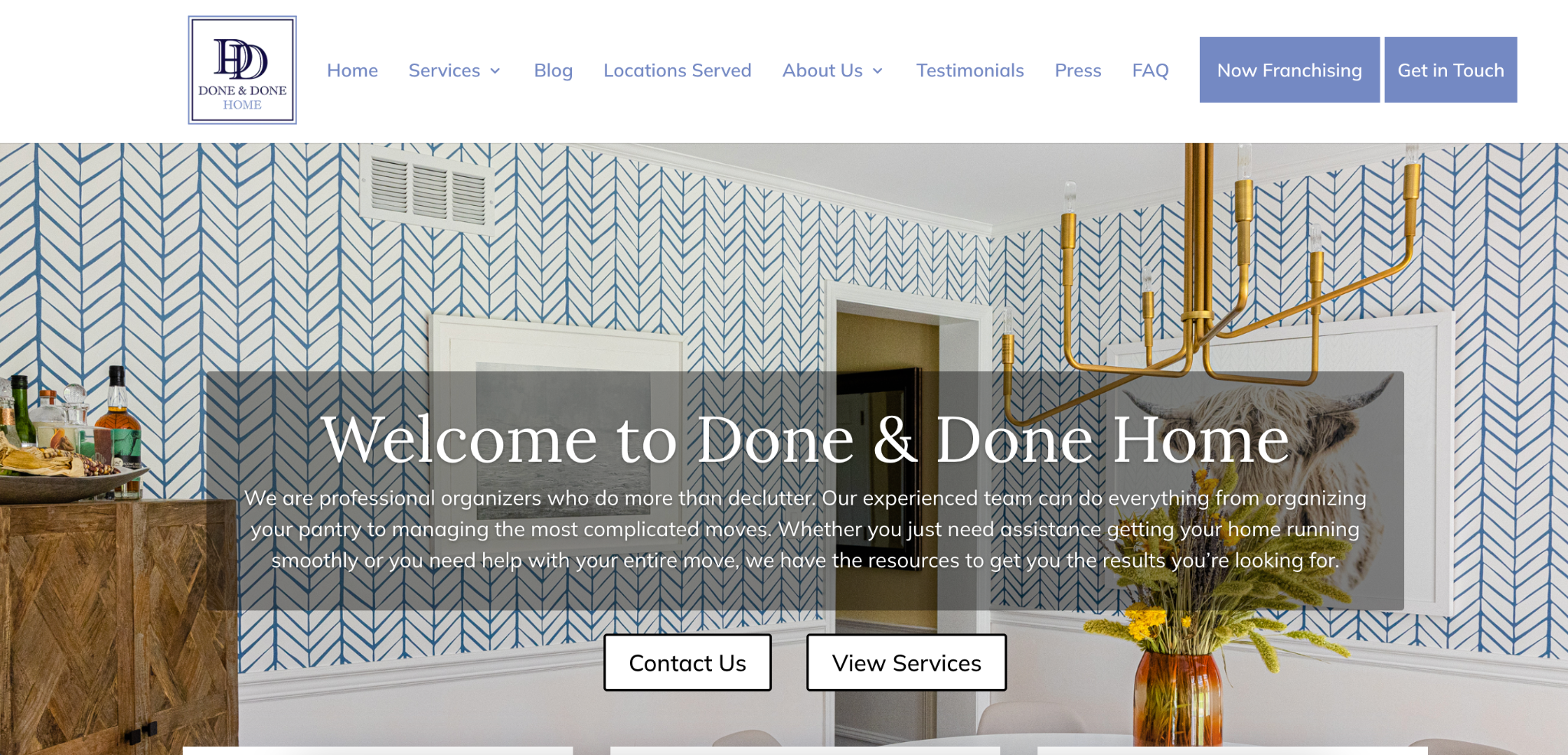
Task: Click the Done & Done Home logo
Action: 242,70
